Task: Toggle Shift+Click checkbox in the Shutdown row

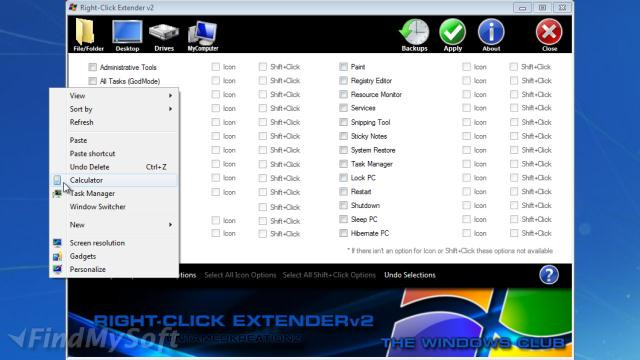Action: [514, 205]
